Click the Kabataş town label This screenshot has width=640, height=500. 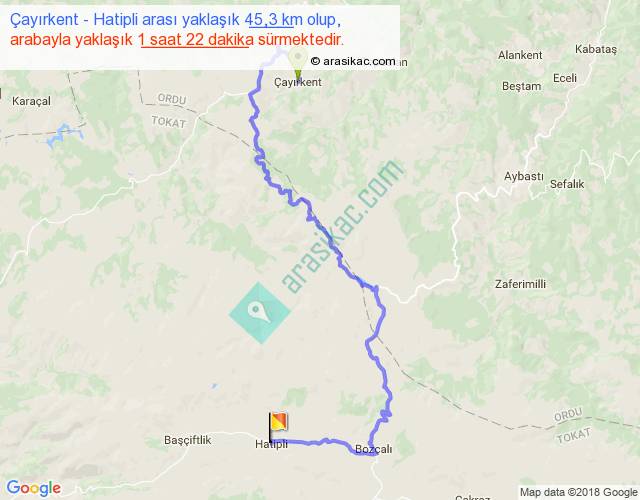click(x=596, y=49)
